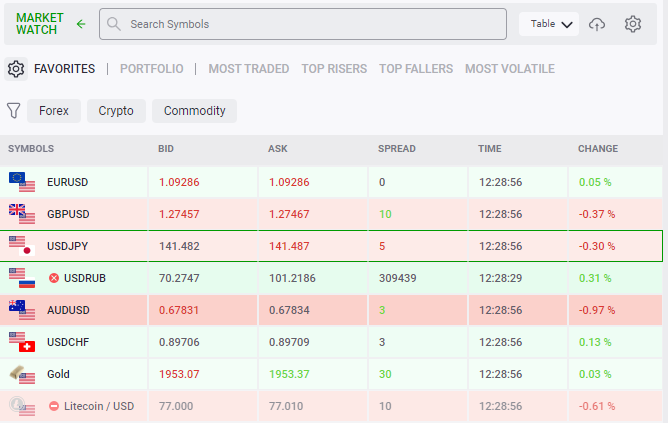Click AUDUSD bid price 0.67831
668x423 pixels.
[179, 310]
